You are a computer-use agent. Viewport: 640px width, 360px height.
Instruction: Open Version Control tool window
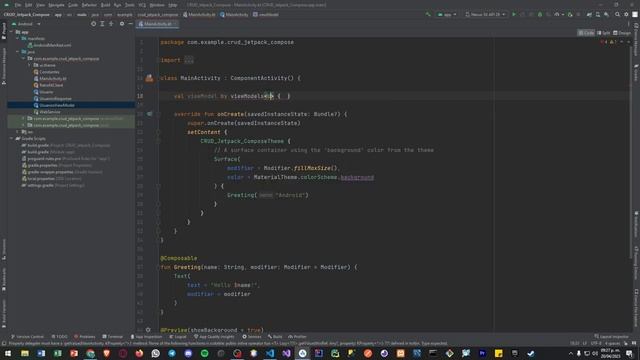(x=27, y=337)
